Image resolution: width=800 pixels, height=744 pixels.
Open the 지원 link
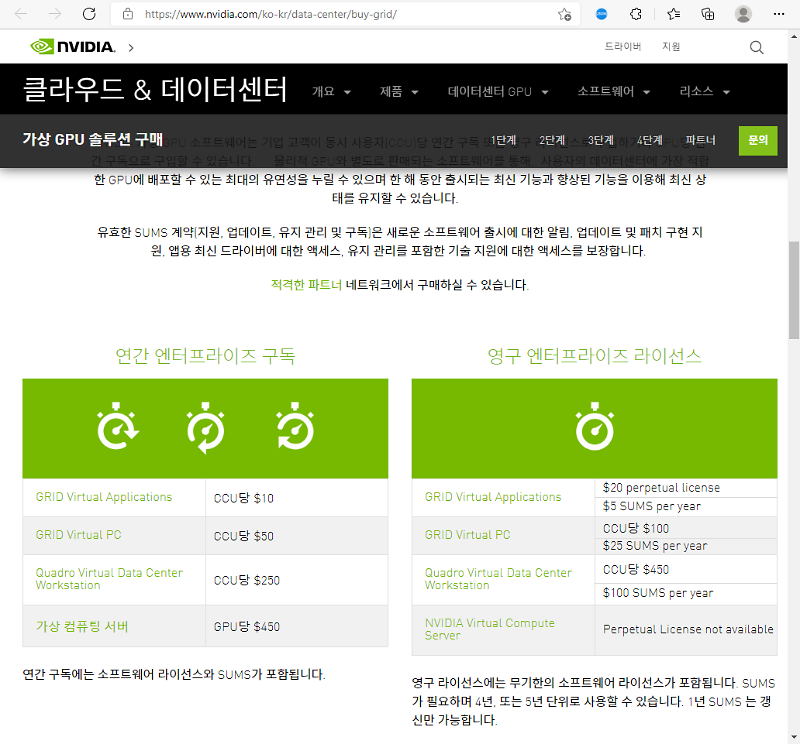[x=671, y=46]
